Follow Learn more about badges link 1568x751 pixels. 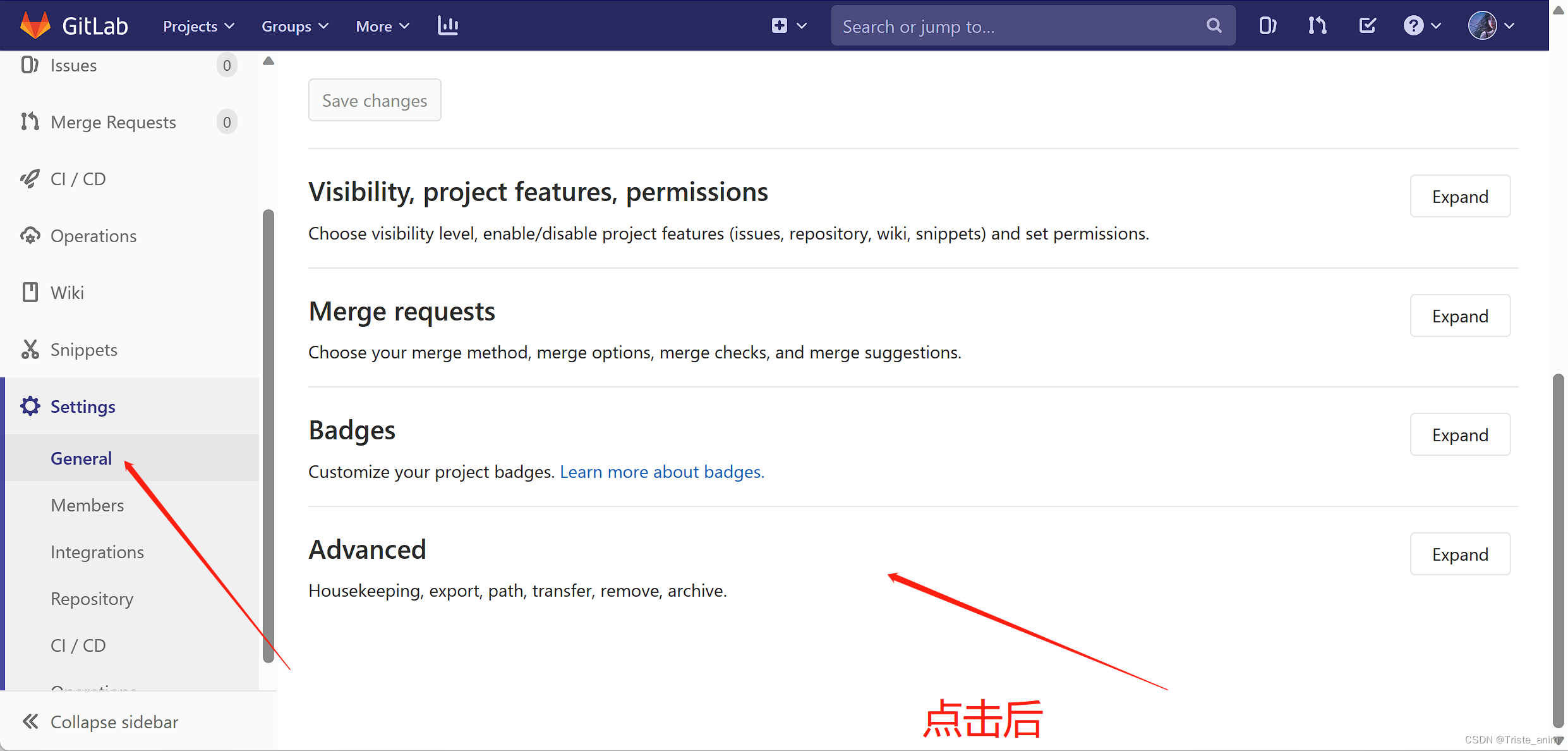(661, 472)
